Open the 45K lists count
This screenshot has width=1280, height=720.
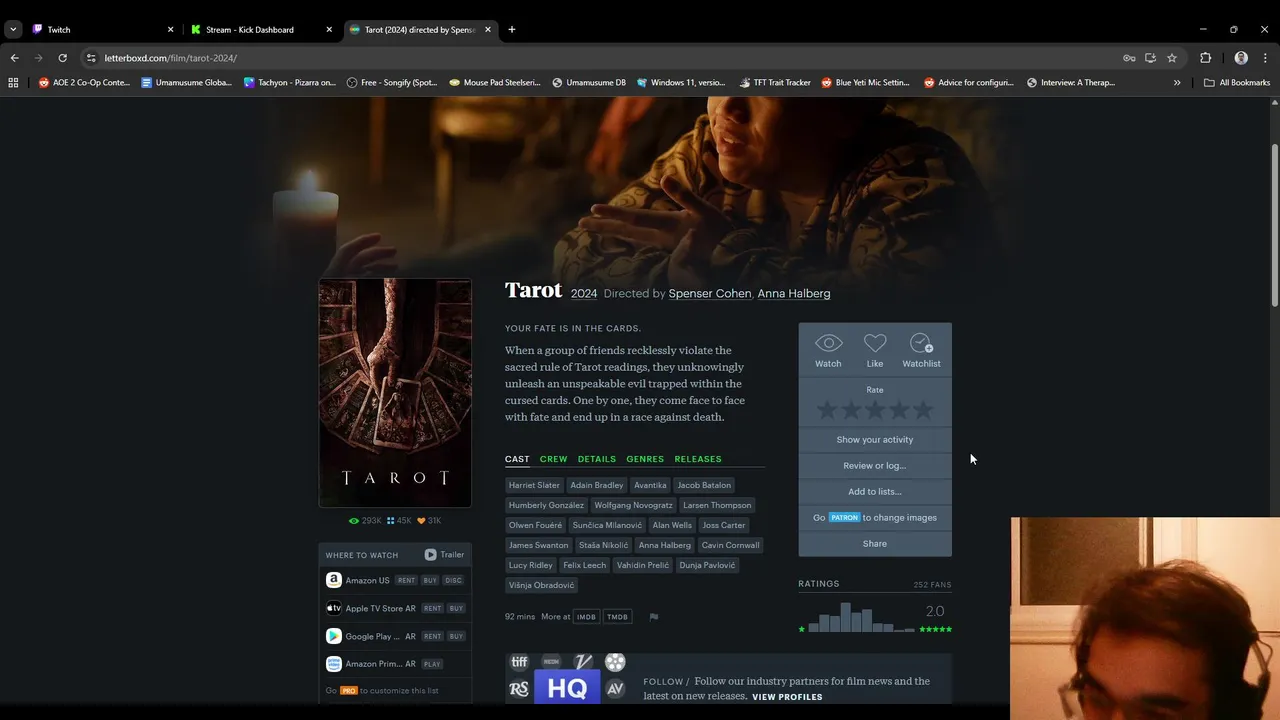click(399, 521)
